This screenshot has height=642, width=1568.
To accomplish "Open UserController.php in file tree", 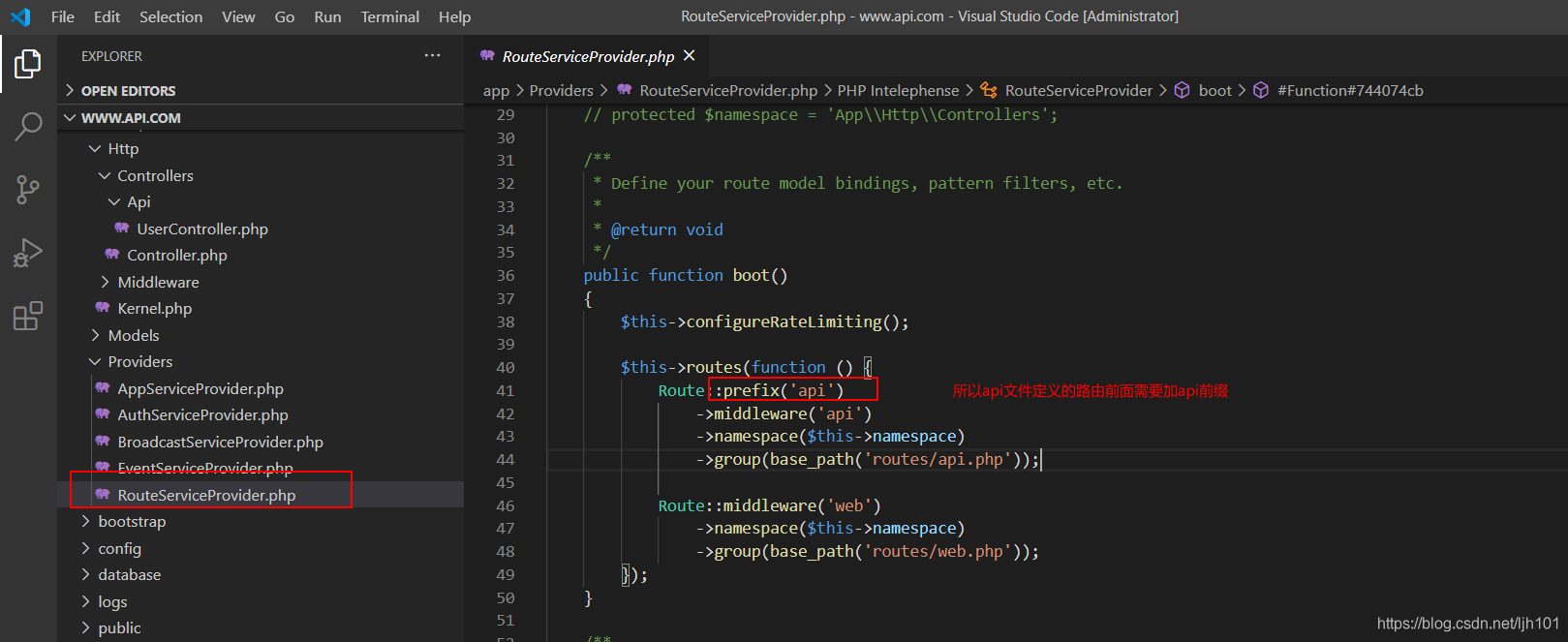I will click(202, 229).
